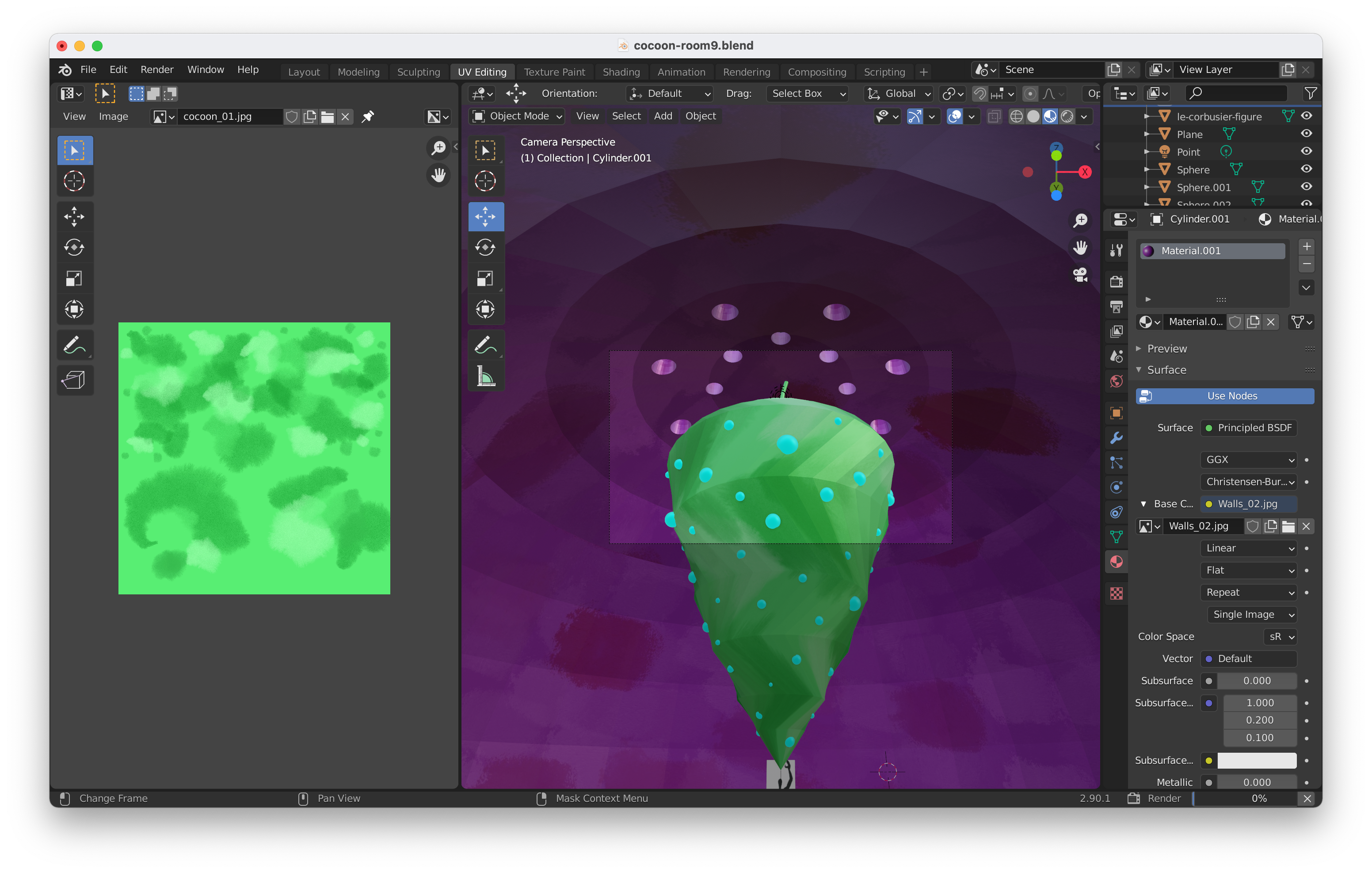
Task: Open the Render menu
Action: point(156,69)
